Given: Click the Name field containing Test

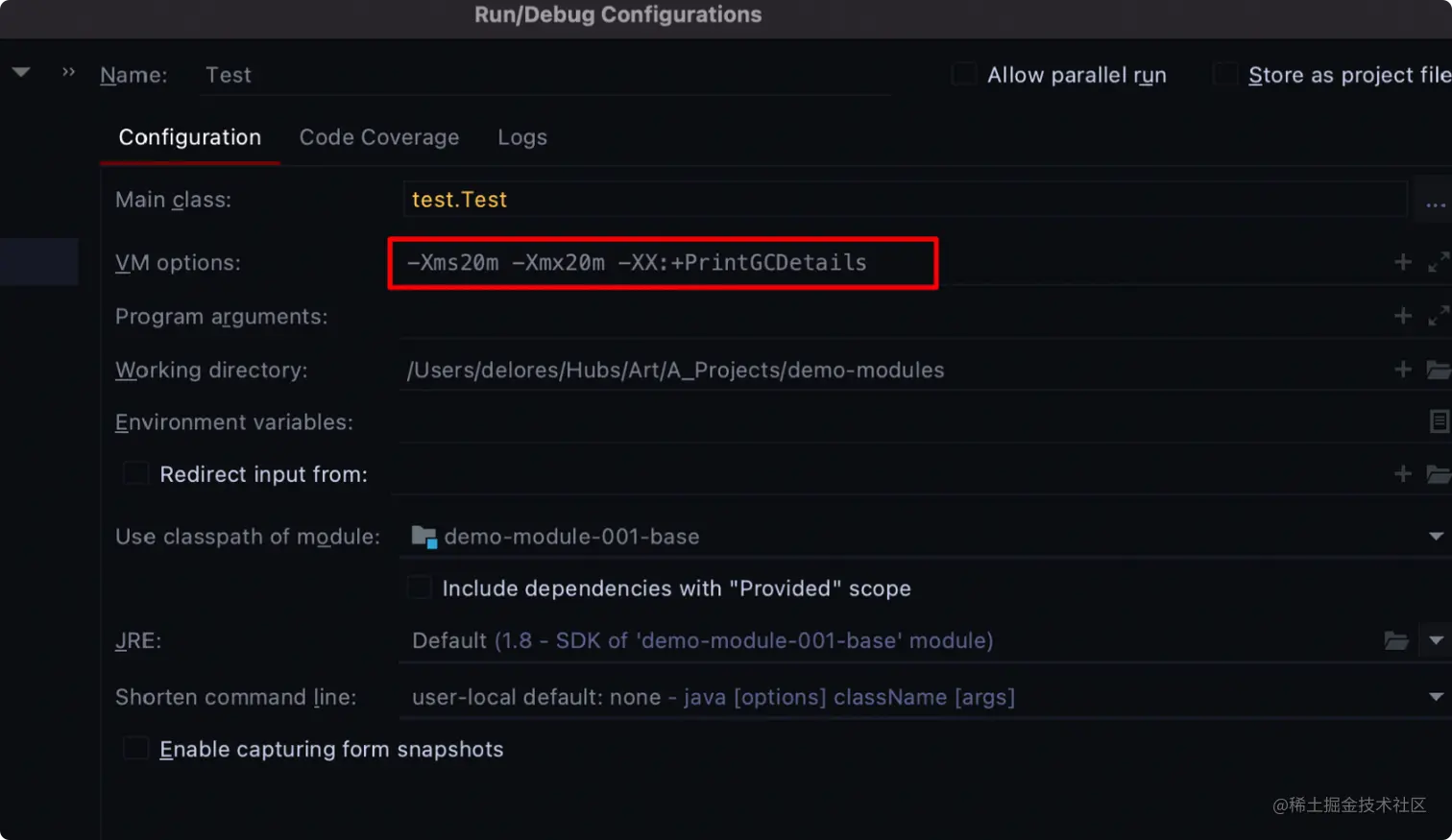Looking at the screenshot, I should 545,75.
